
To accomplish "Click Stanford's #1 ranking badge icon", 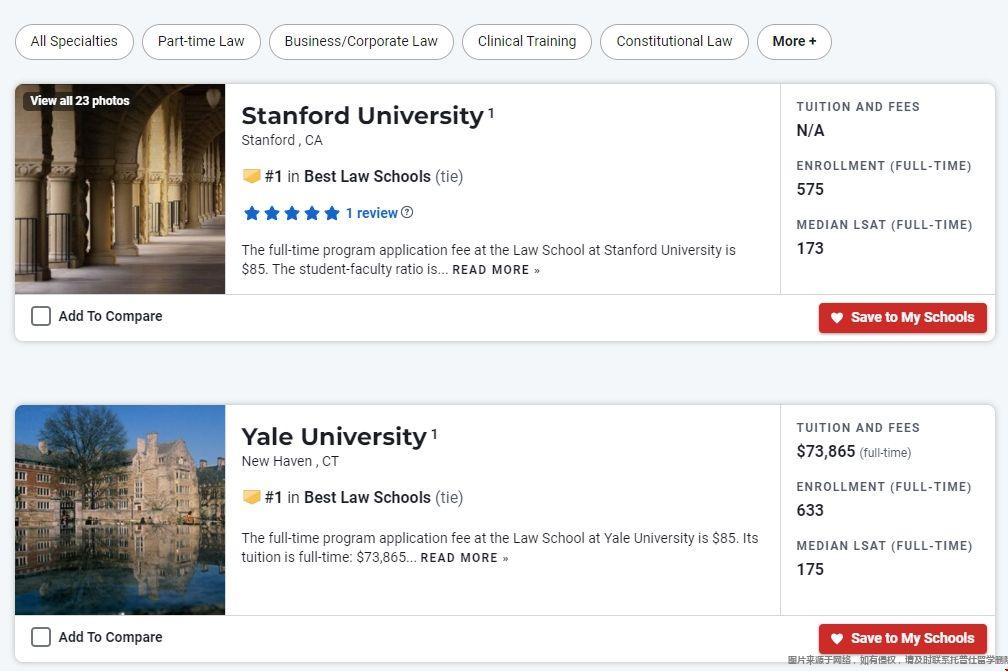I will pos(251,176).
